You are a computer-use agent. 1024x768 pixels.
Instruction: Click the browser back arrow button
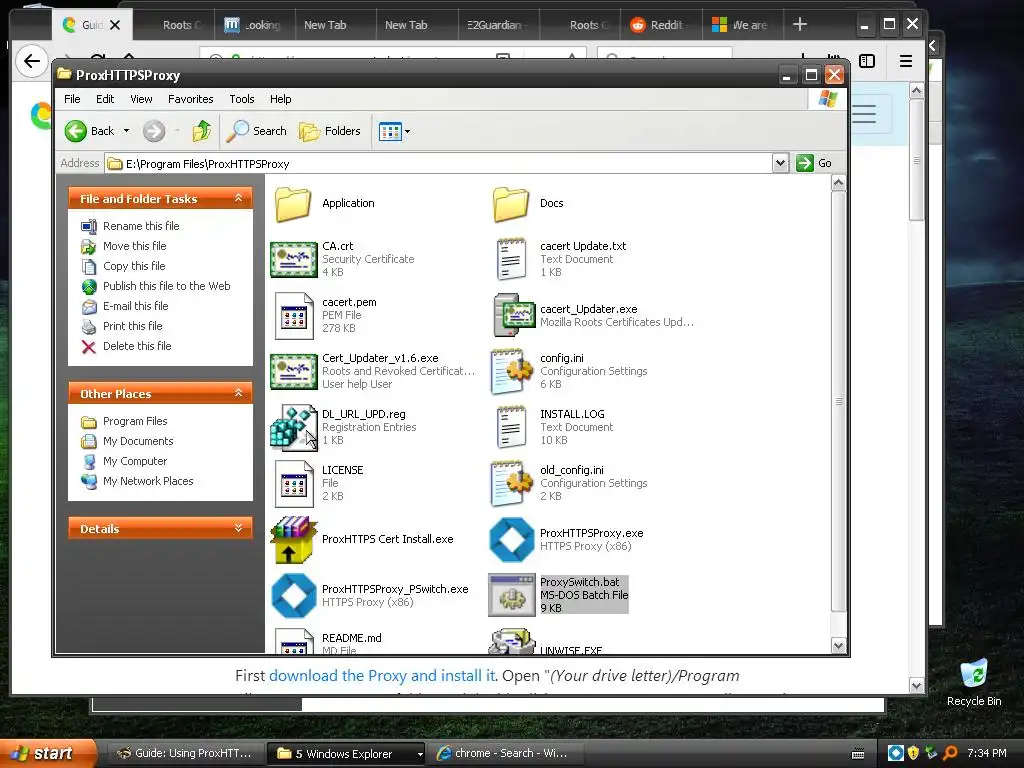click(31, 61)
